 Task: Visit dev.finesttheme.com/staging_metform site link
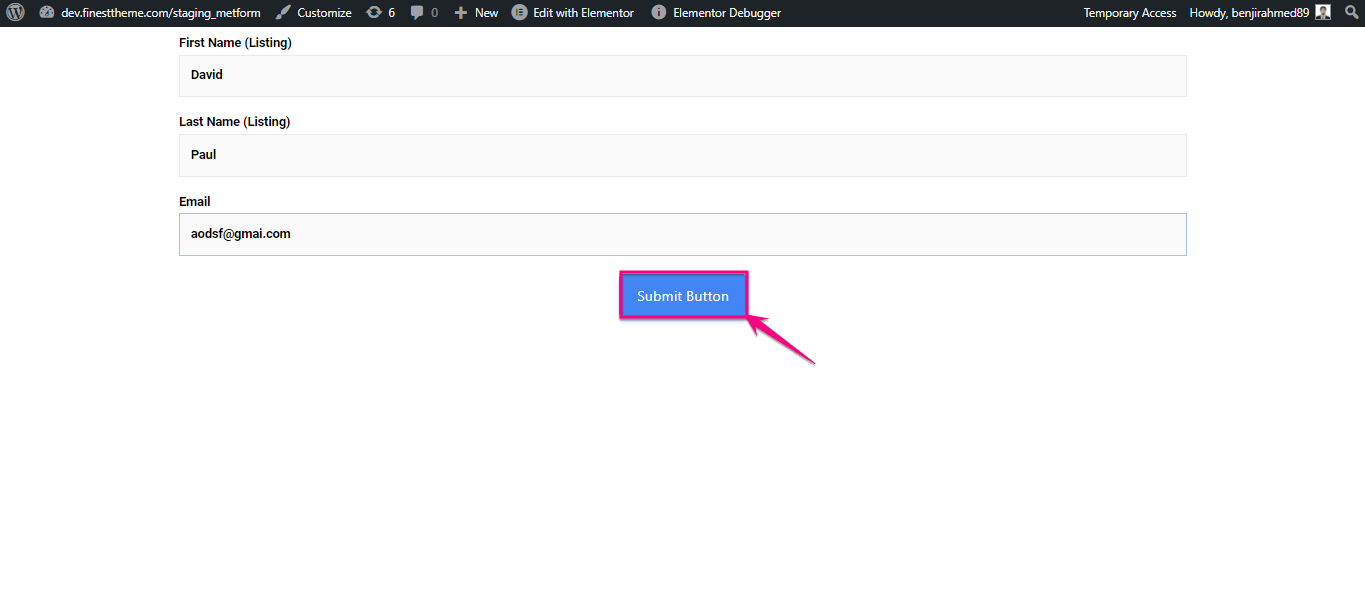pyautogui.click(x=160, y=12)
